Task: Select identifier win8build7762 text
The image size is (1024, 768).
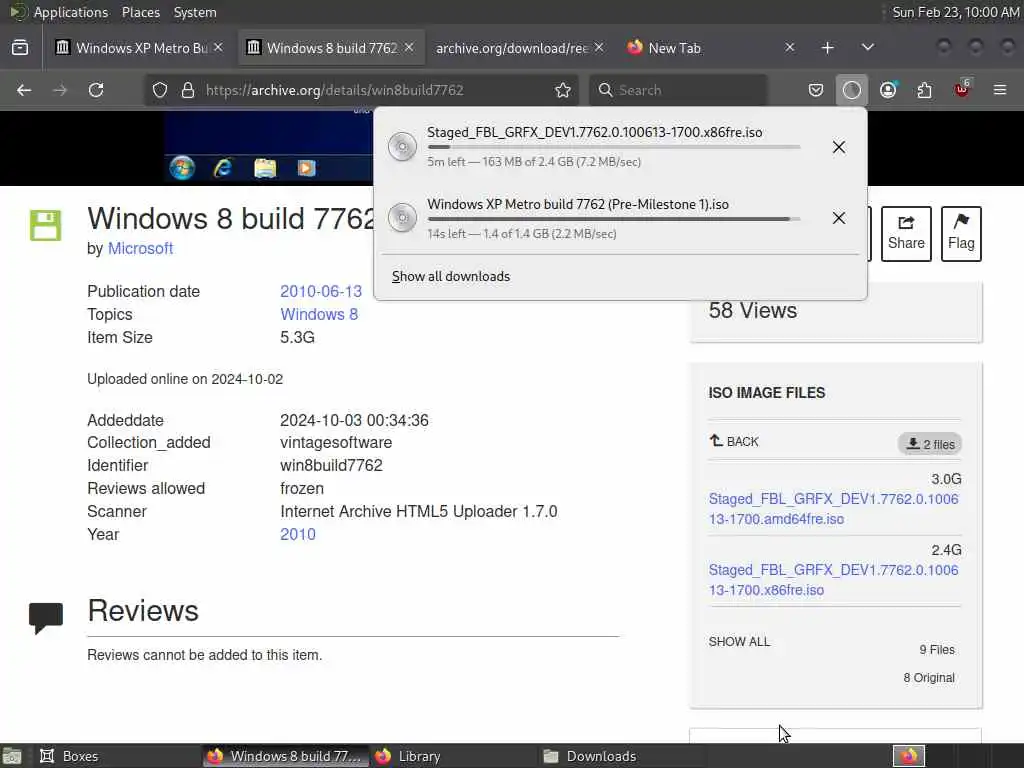Action: pos(331,465)
